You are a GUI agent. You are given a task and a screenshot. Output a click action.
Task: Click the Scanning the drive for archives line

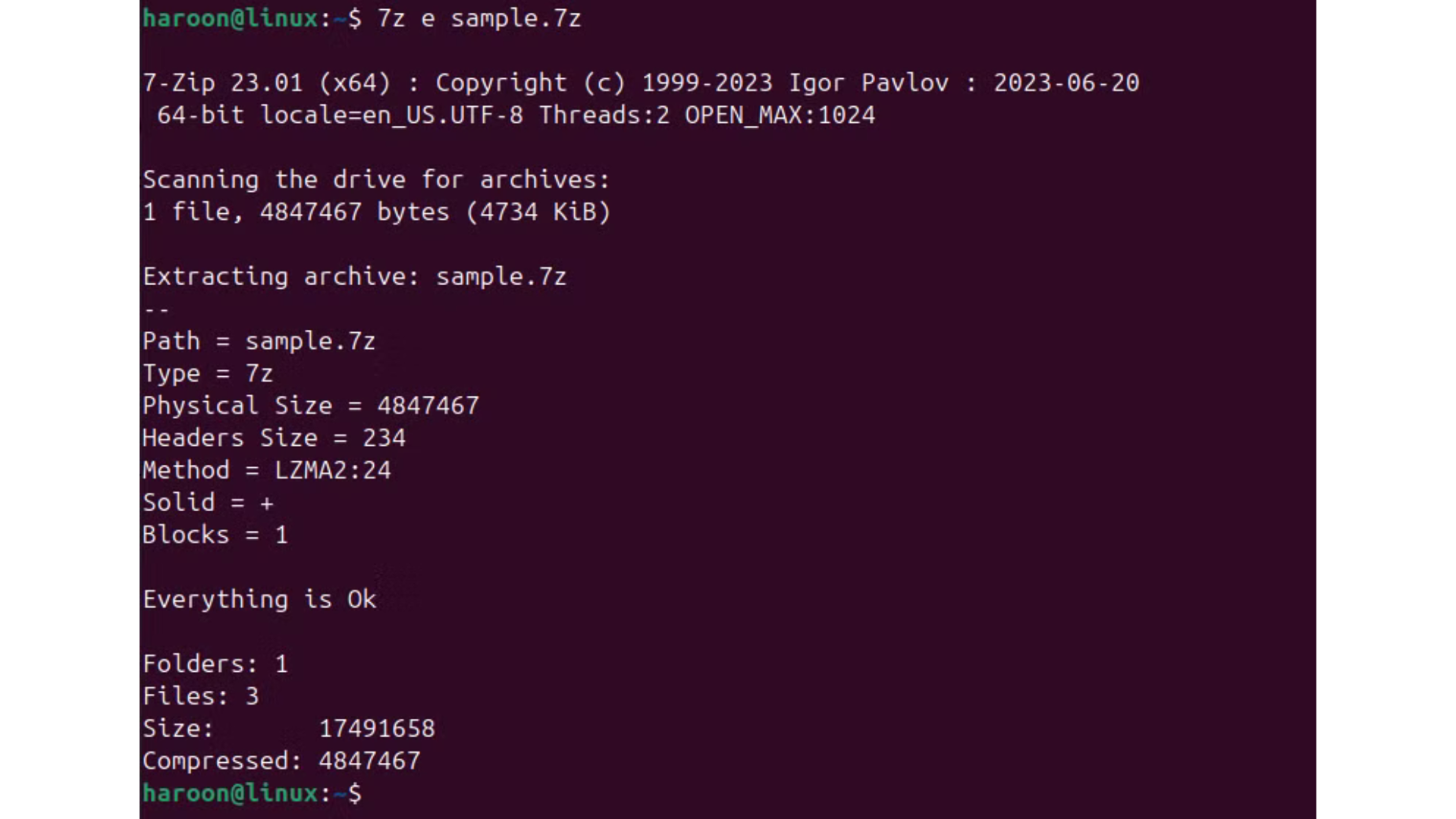tap(376, 180)
